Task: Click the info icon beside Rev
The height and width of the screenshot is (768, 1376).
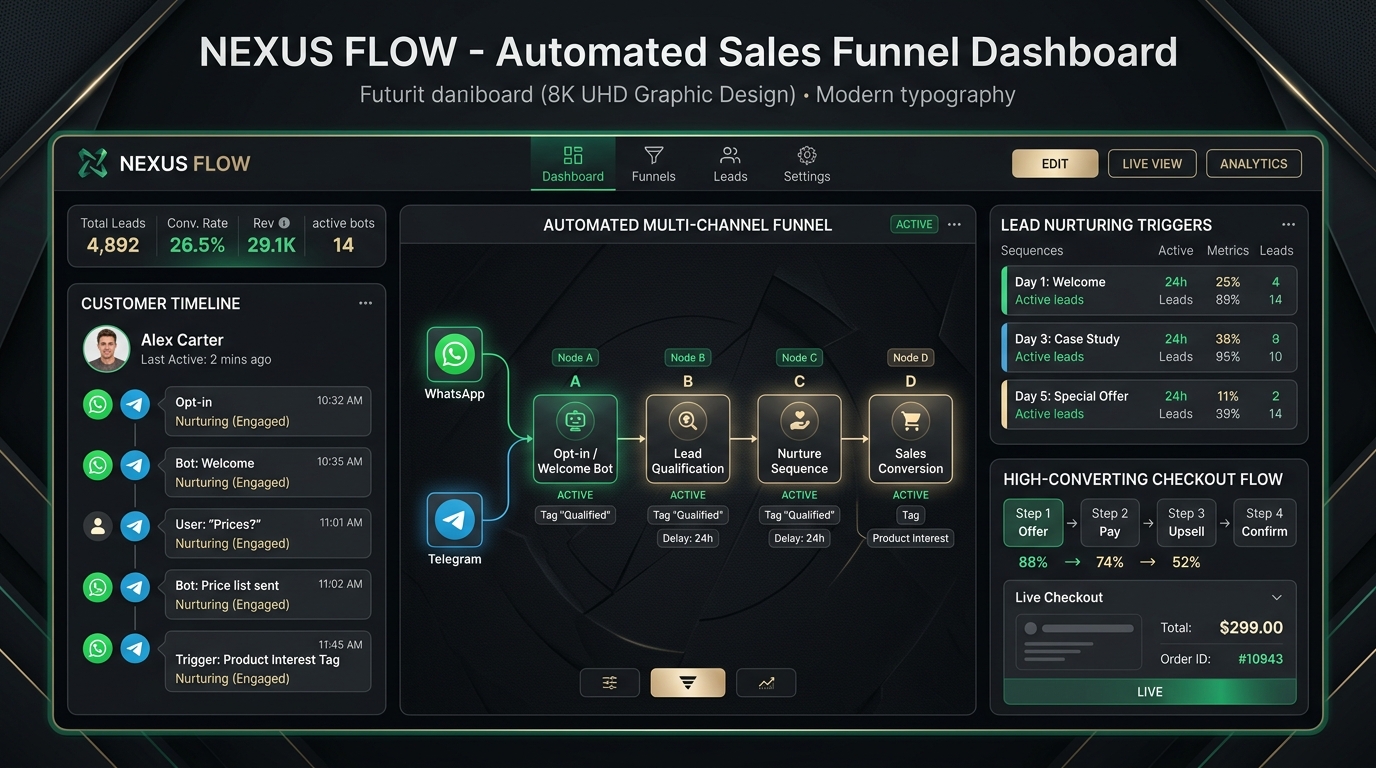Action: click(x=284, y=223)
